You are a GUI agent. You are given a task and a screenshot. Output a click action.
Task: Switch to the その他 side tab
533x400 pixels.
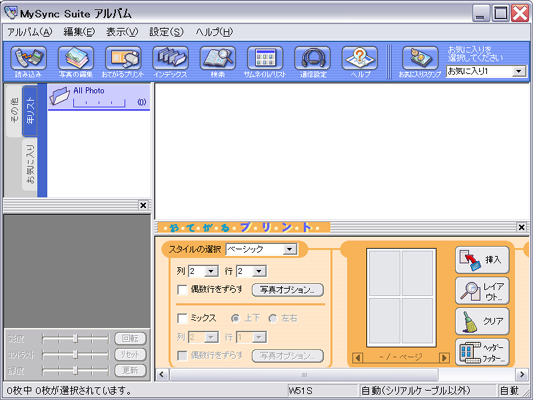tap(14, 110)
